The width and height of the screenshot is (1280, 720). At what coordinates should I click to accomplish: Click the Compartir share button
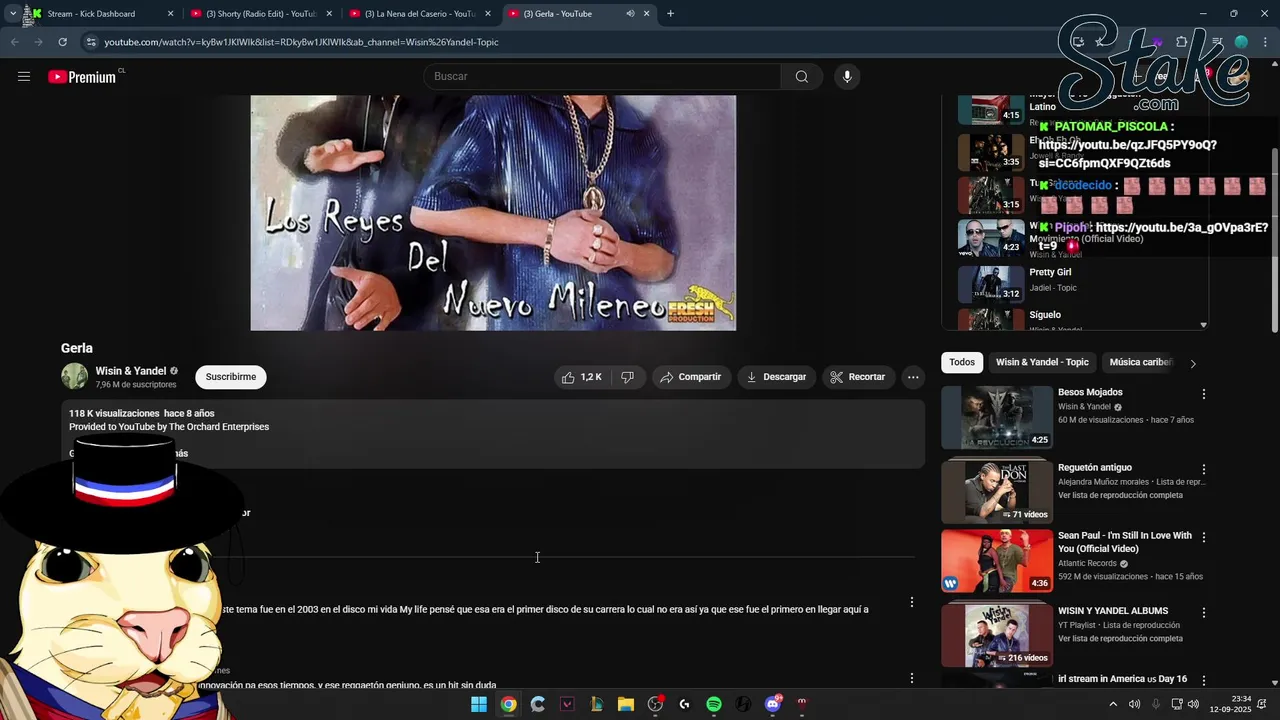[690, 377]
